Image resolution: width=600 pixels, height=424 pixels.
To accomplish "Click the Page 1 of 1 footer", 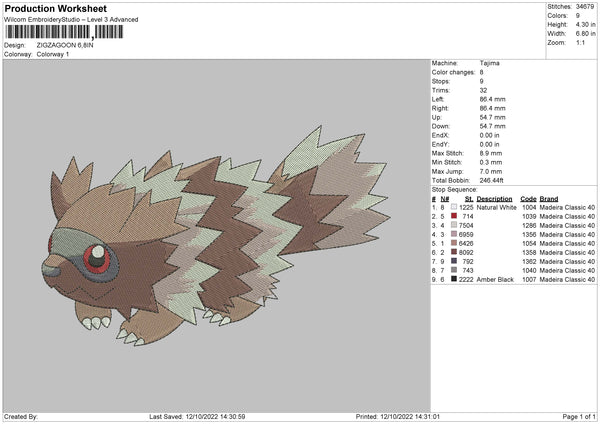I will click(579, 416).
